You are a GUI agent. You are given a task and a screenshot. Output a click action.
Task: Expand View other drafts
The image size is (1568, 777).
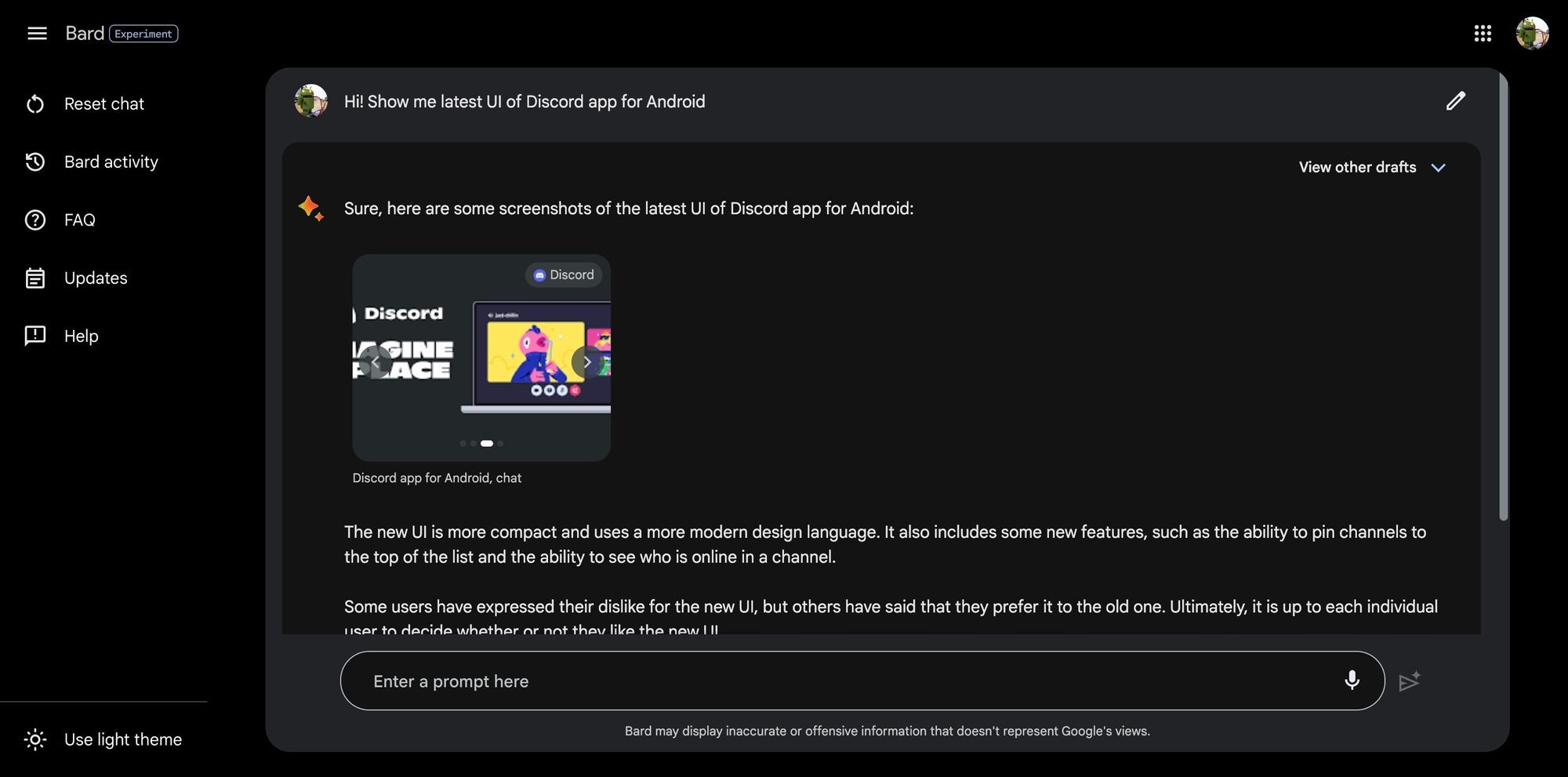coord(1372,167)
